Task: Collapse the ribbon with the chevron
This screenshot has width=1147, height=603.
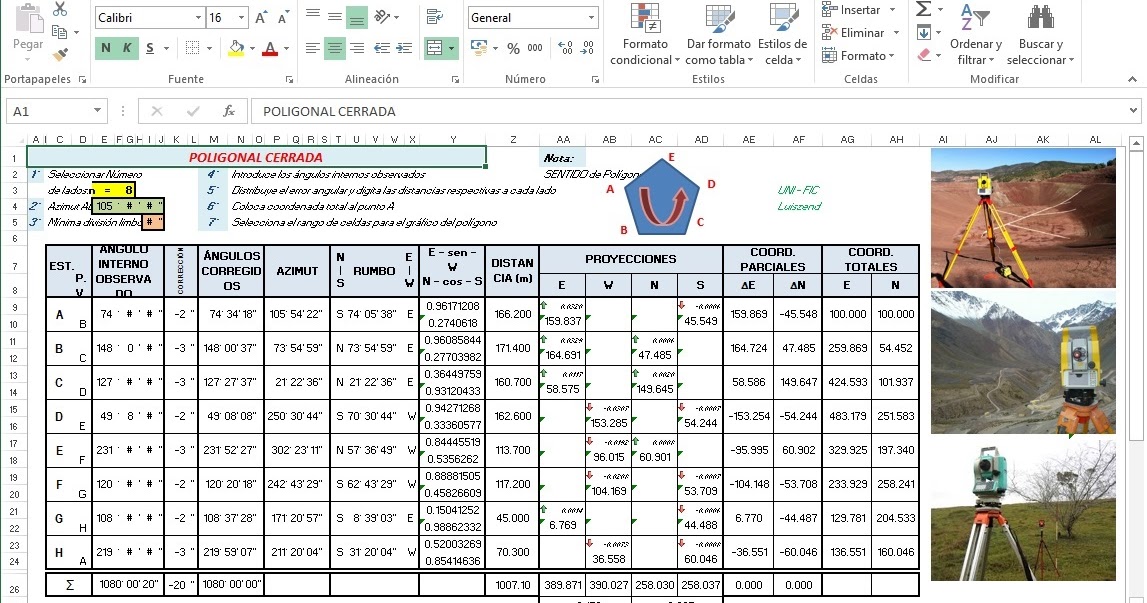Action: [1132, 79]
